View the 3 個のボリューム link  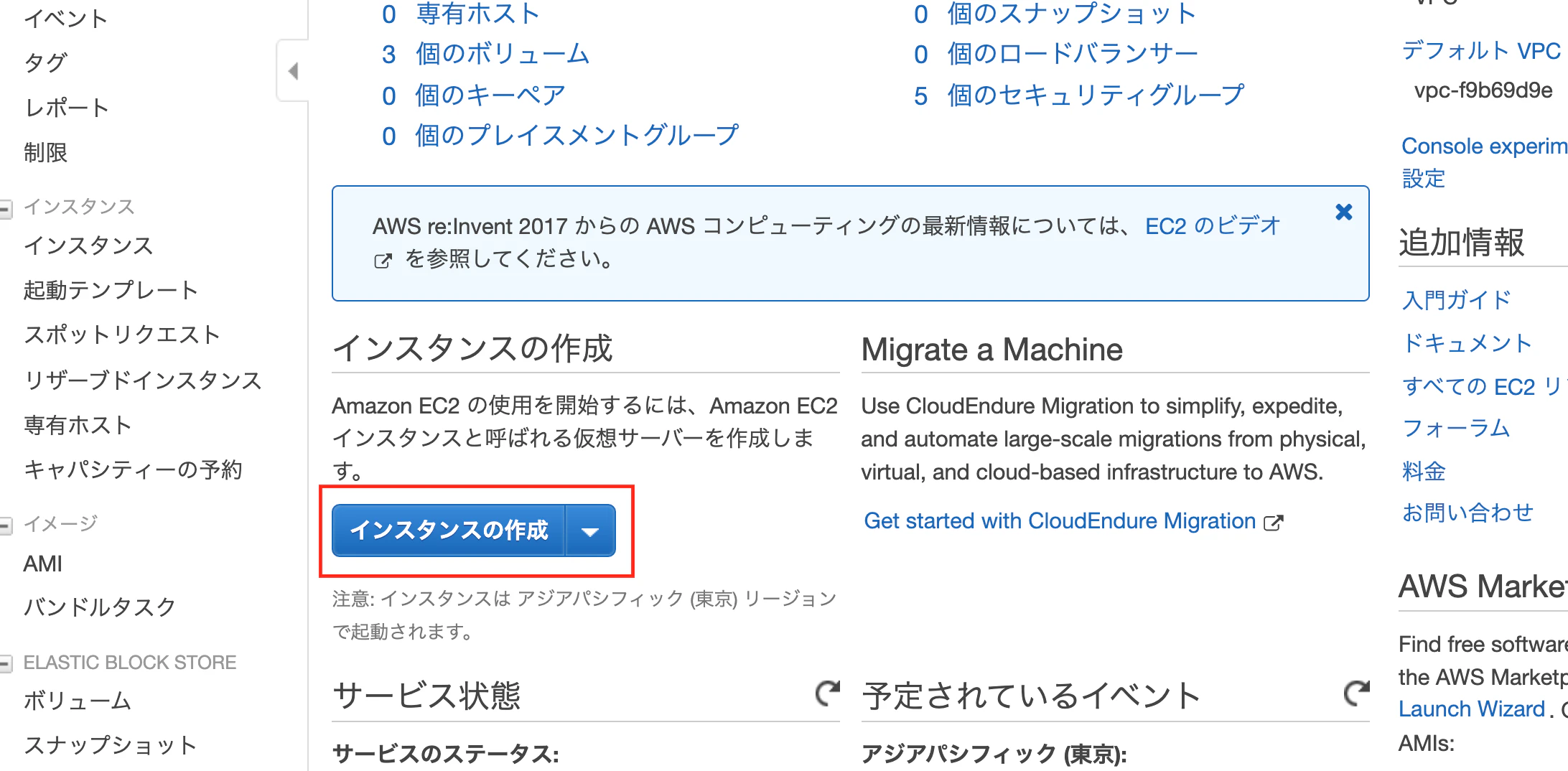click(x=502, y=53)
